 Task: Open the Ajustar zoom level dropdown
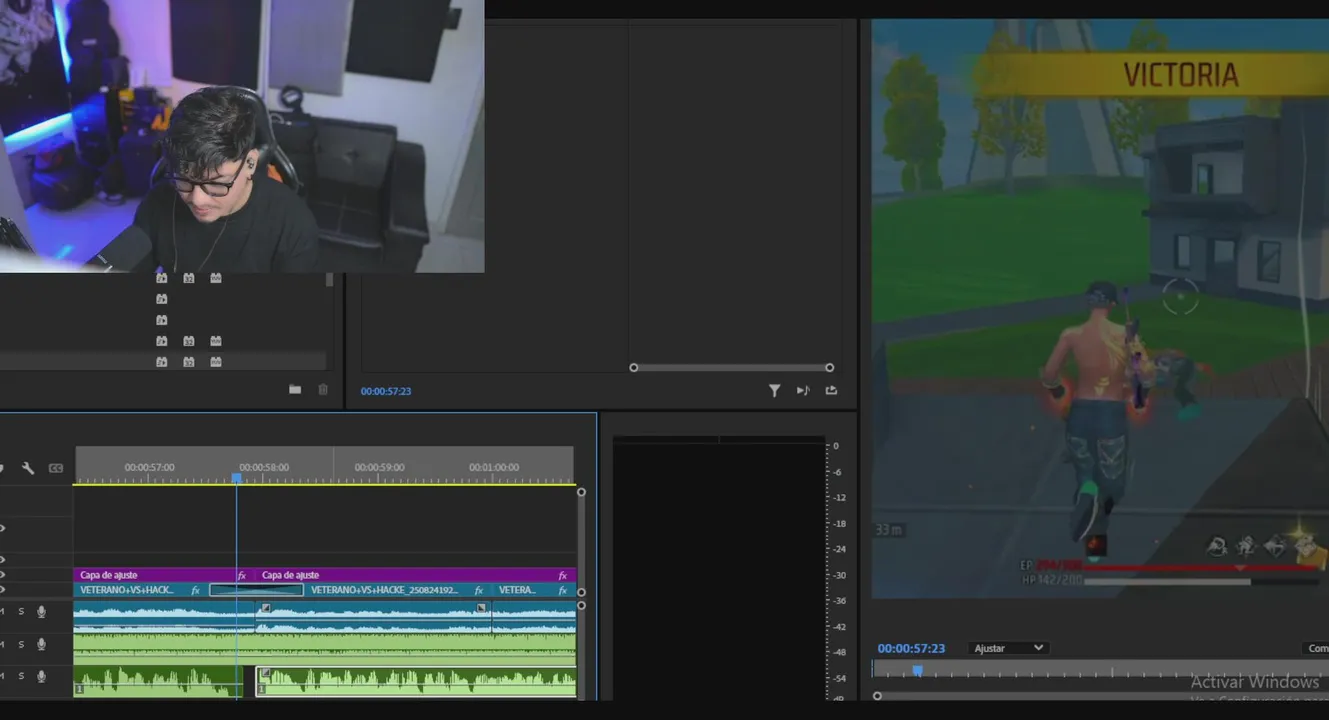pos(1008,648)
